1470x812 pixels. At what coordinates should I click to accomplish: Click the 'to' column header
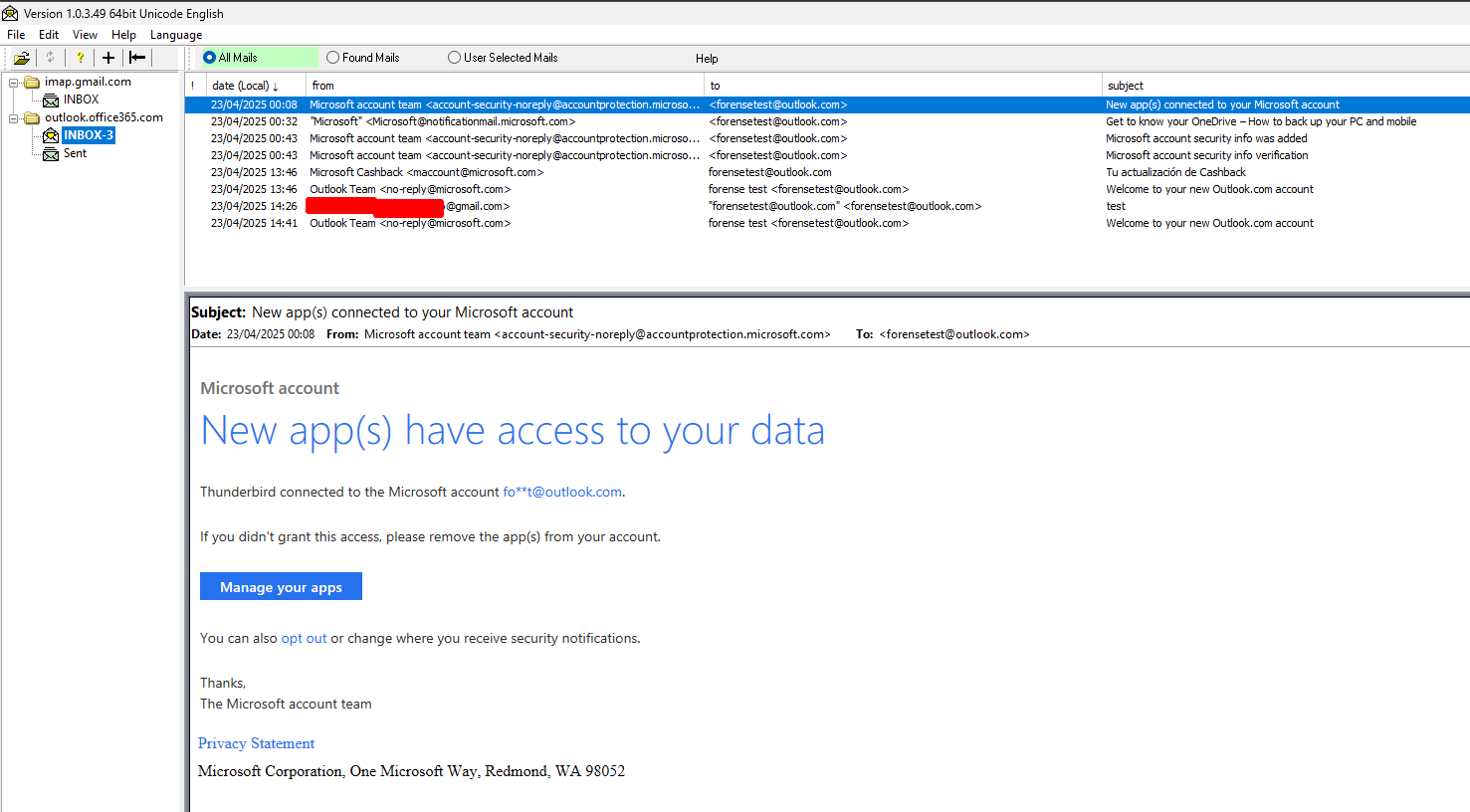pos(903,86)
